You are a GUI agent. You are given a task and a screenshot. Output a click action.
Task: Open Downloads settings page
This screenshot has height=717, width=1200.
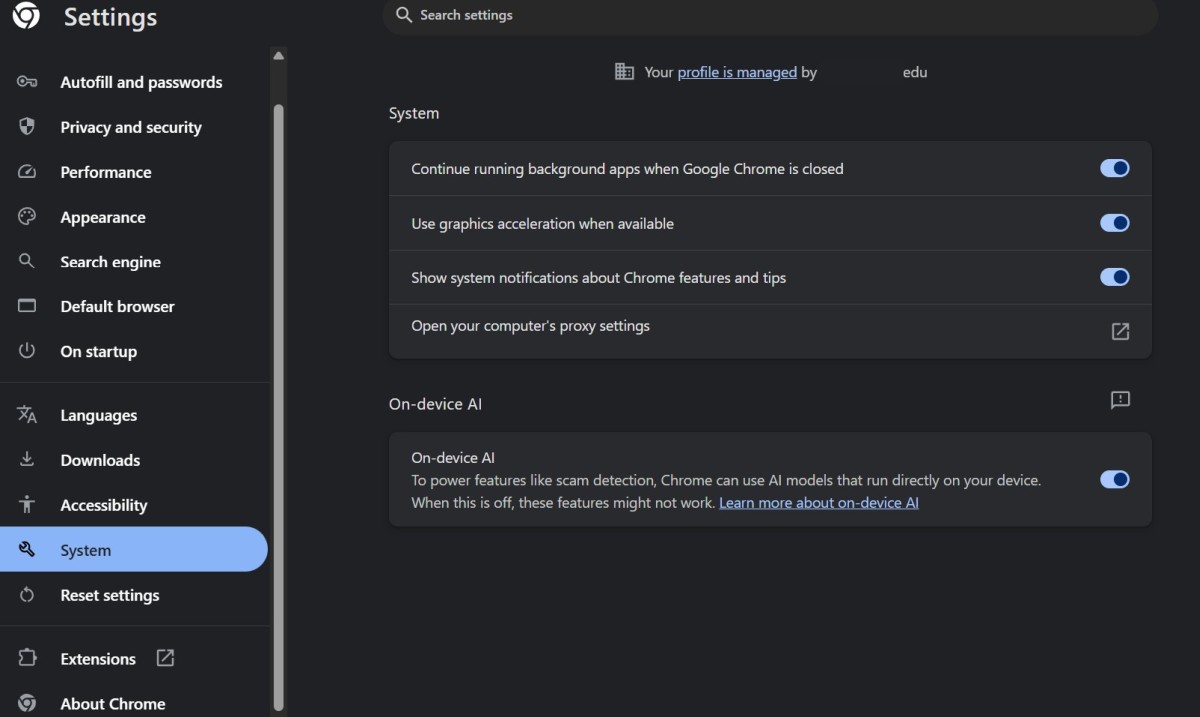(x=134, y=460)
